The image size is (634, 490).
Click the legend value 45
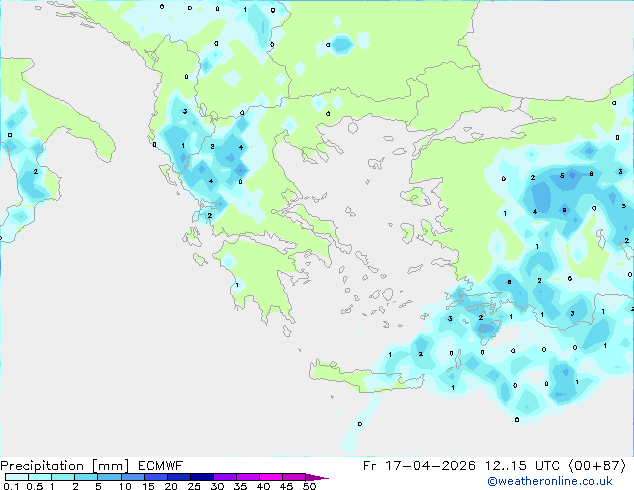286,486
